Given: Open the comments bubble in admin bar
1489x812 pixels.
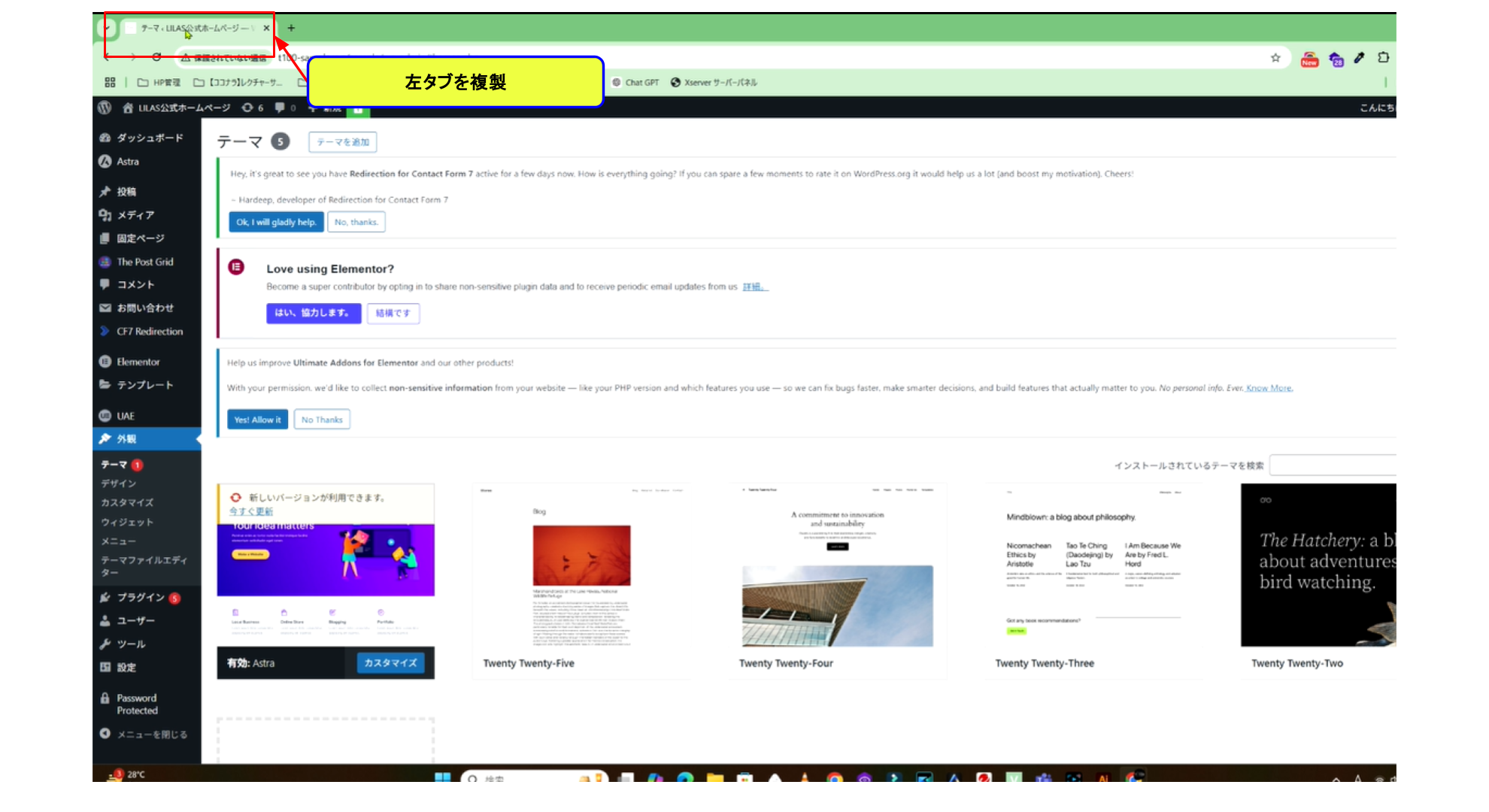Looking at the screenshot, I should tap(285, 108).
